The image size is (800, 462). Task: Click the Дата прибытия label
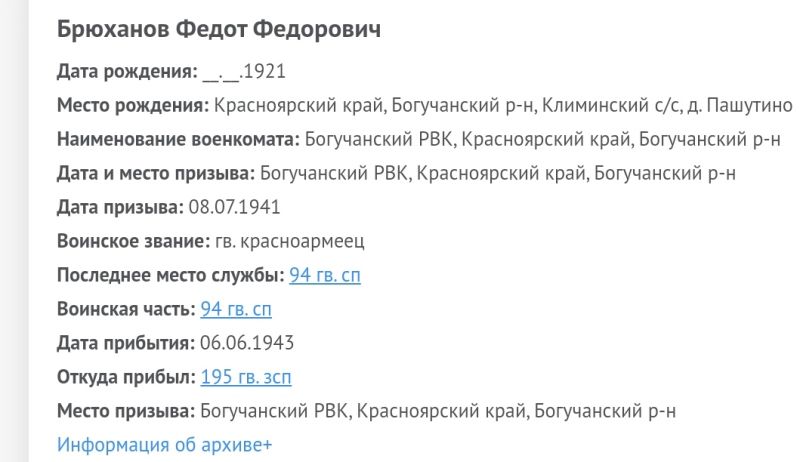coord(126,343)
